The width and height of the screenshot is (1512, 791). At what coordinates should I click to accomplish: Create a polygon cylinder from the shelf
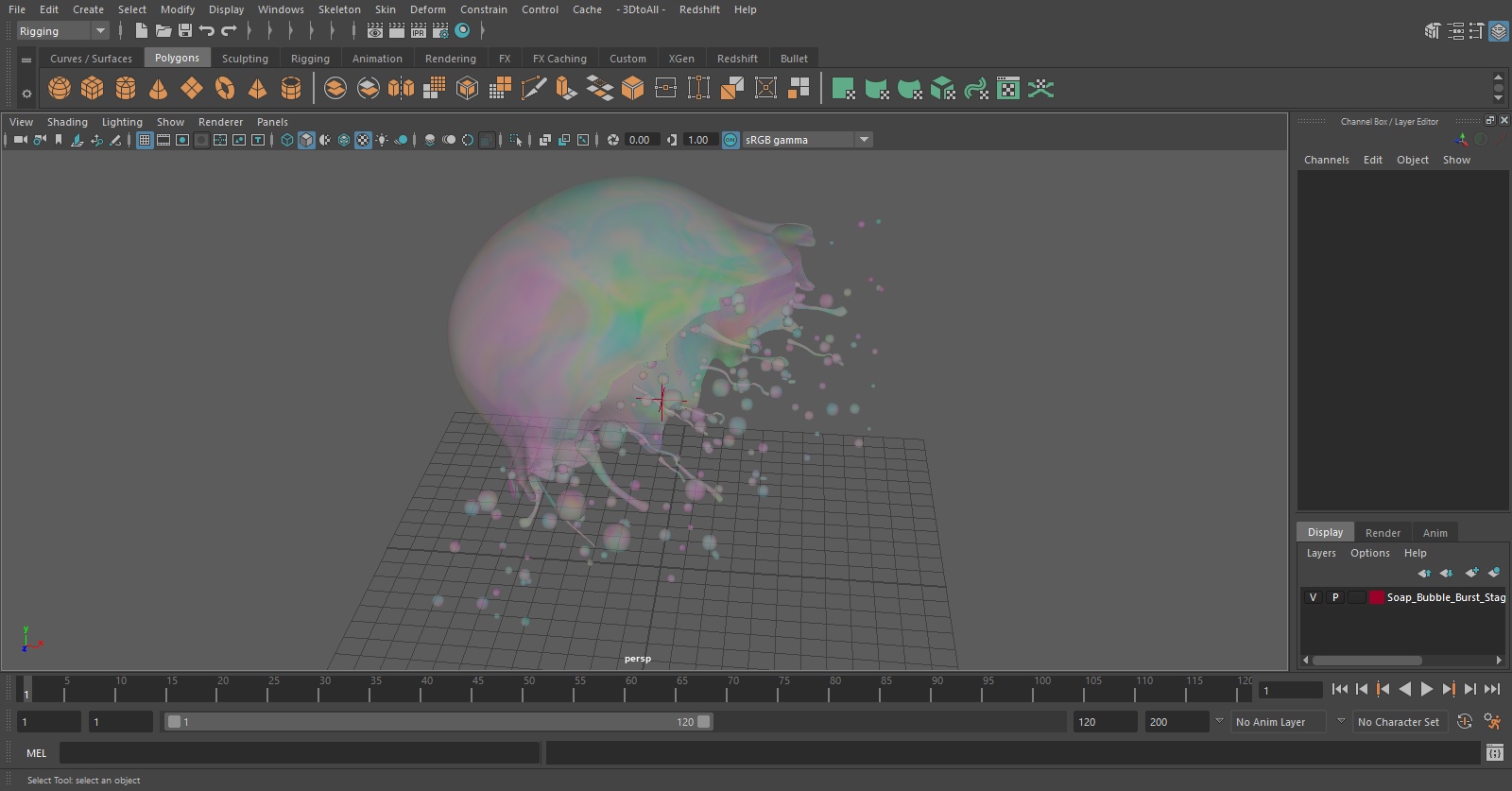pos(126,89)
